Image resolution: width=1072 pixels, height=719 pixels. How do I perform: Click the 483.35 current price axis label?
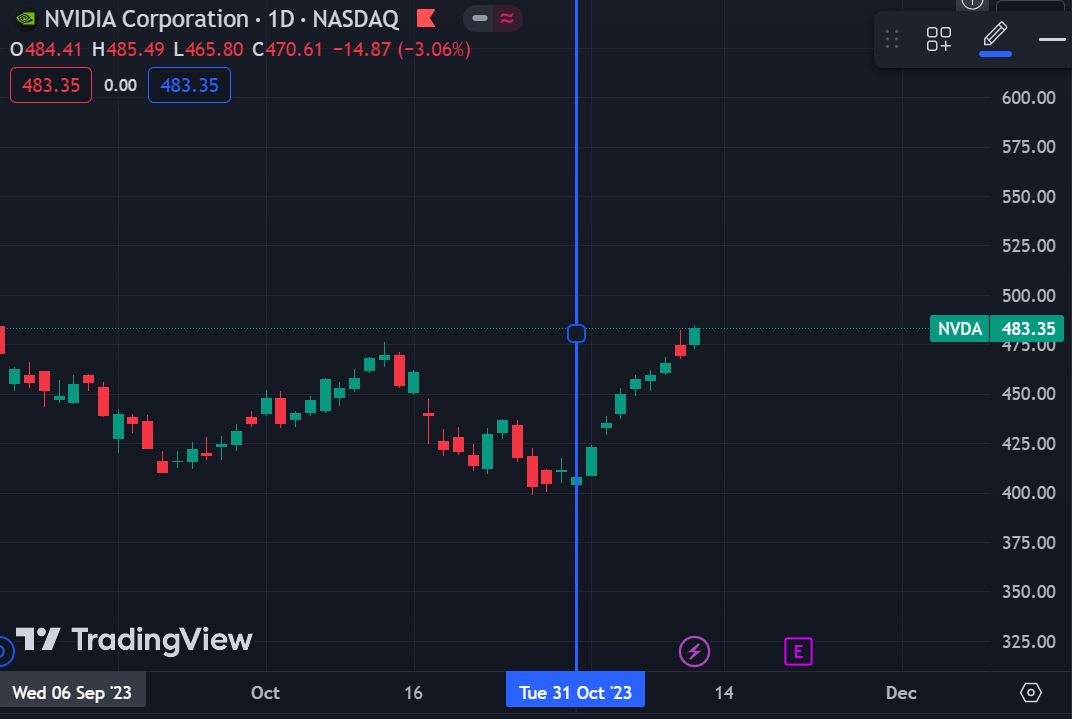(1028, 329)
